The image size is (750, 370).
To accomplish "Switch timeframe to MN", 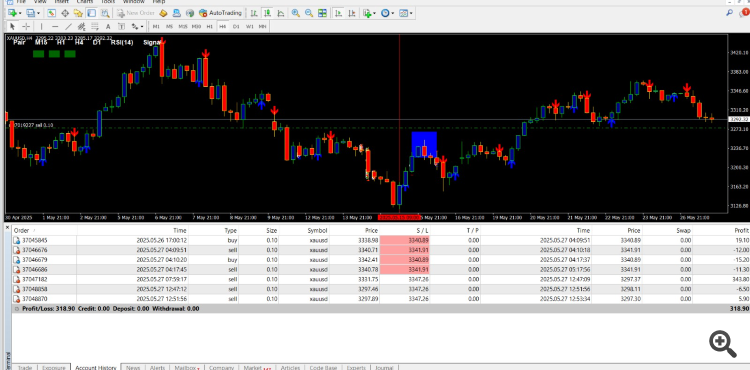I will pyautogui.click(x=263, y=27).
